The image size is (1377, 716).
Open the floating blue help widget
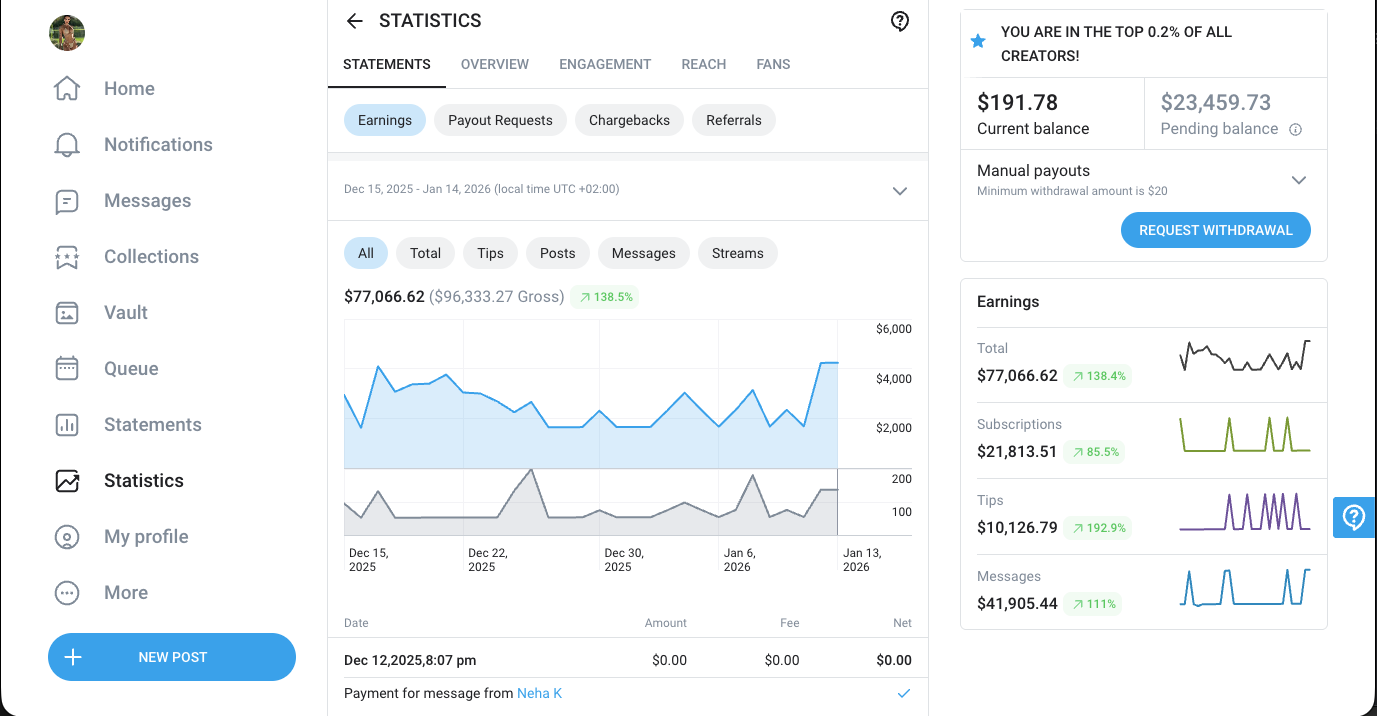[x=1354, y=517]
